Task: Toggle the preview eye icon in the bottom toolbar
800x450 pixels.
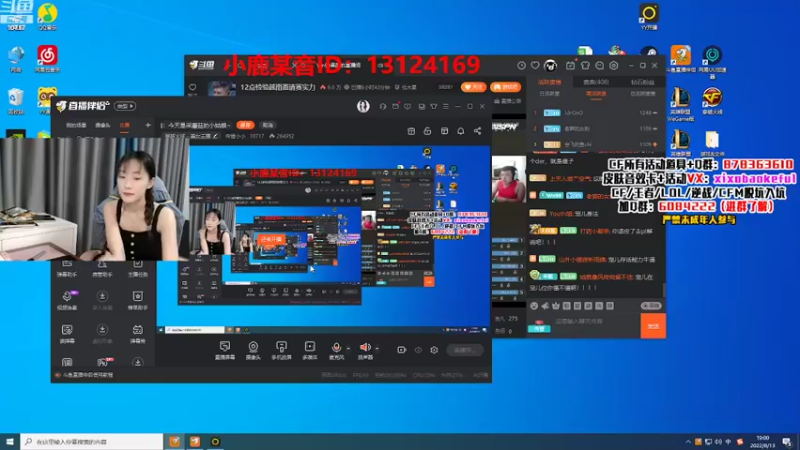Action: (x=418, y=350)
